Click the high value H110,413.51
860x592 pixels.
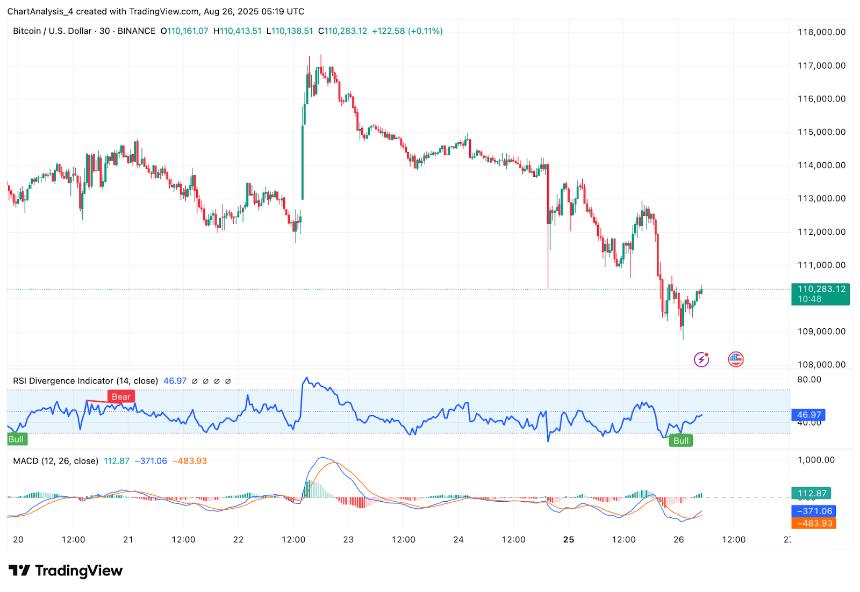pyautogui.click(x=237, y=31)
